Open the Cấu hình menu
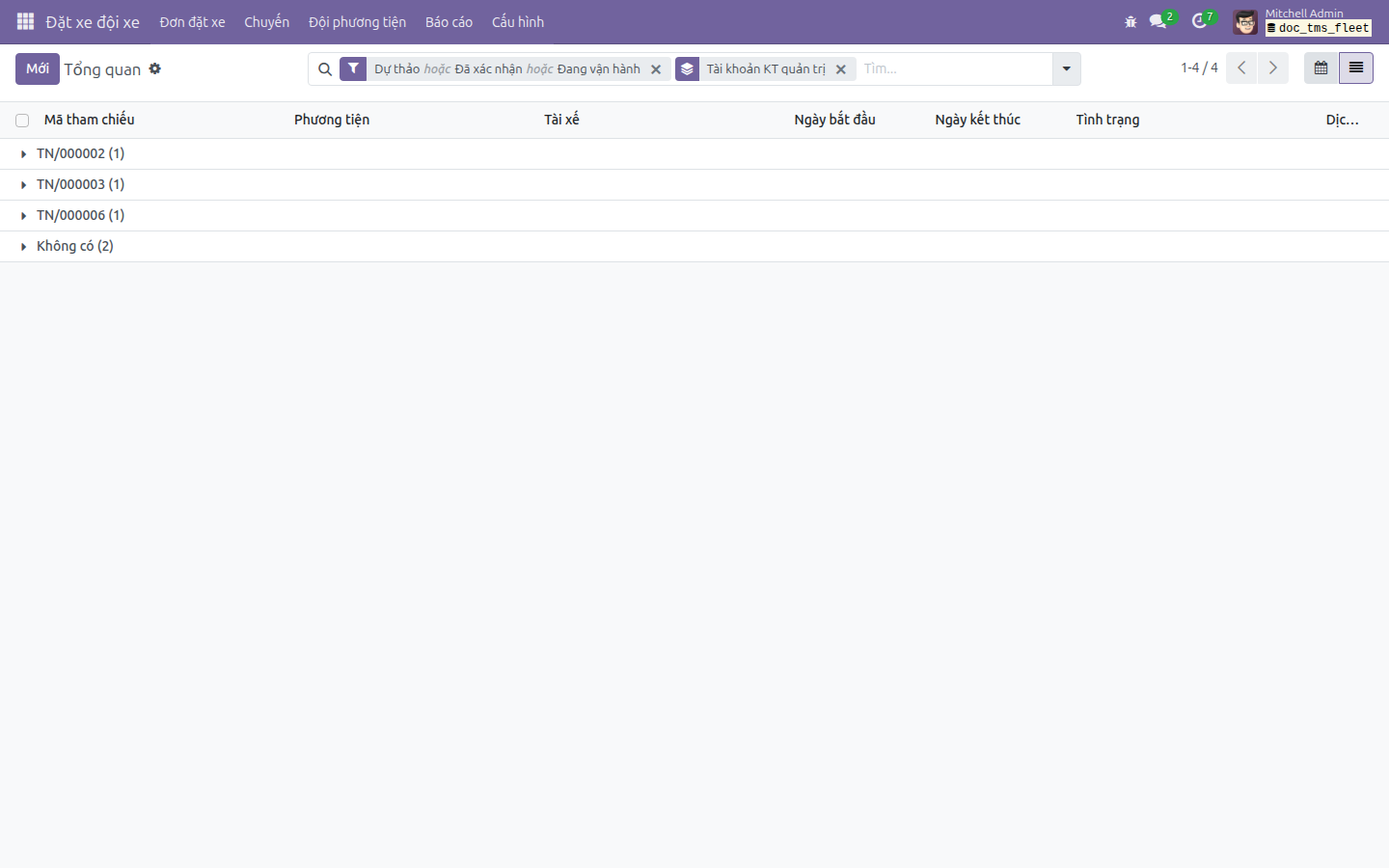1389x868 pixels. 518,22
